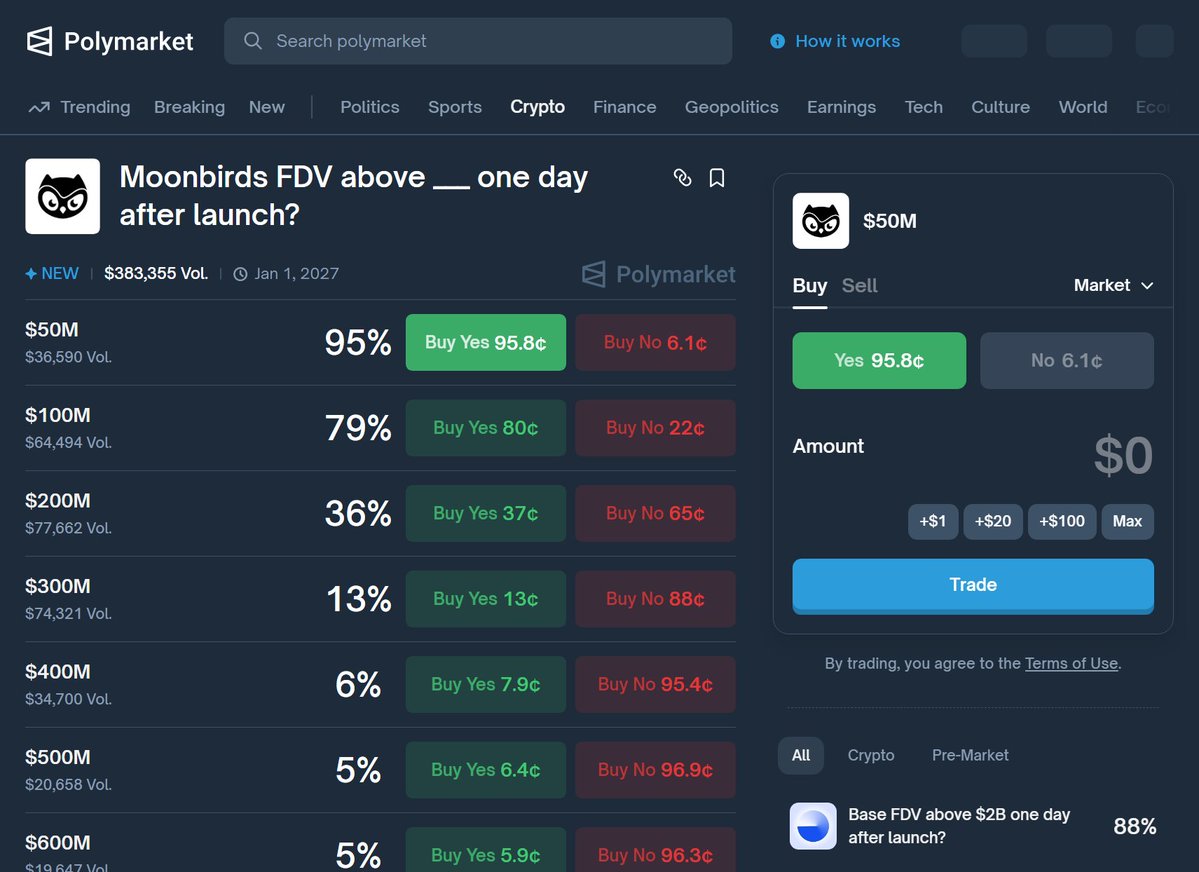Select Yes 95.8¢ outcome in trade panel

[x=879, y=360]
